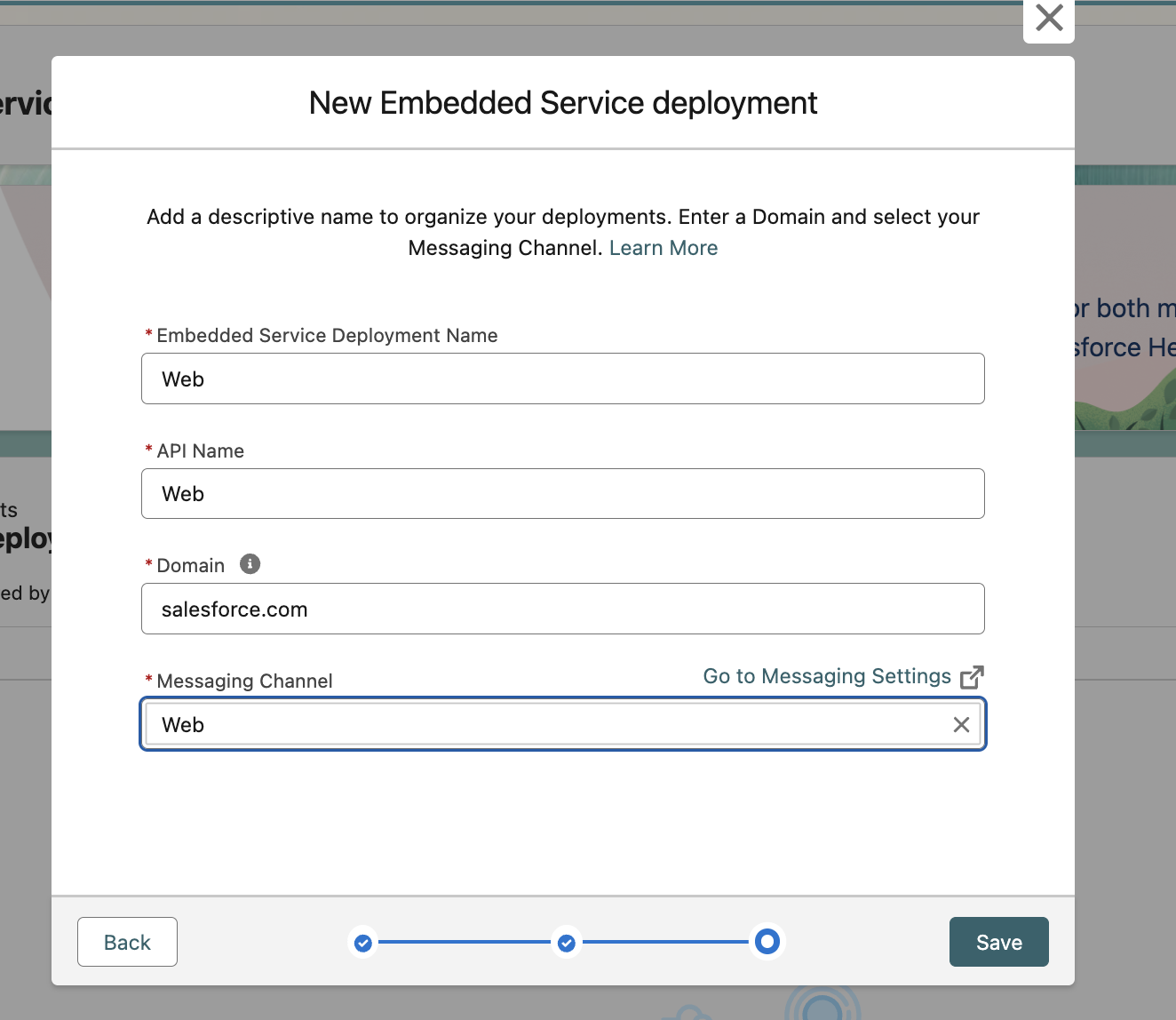Save the new deployment

tap(998, 942)
